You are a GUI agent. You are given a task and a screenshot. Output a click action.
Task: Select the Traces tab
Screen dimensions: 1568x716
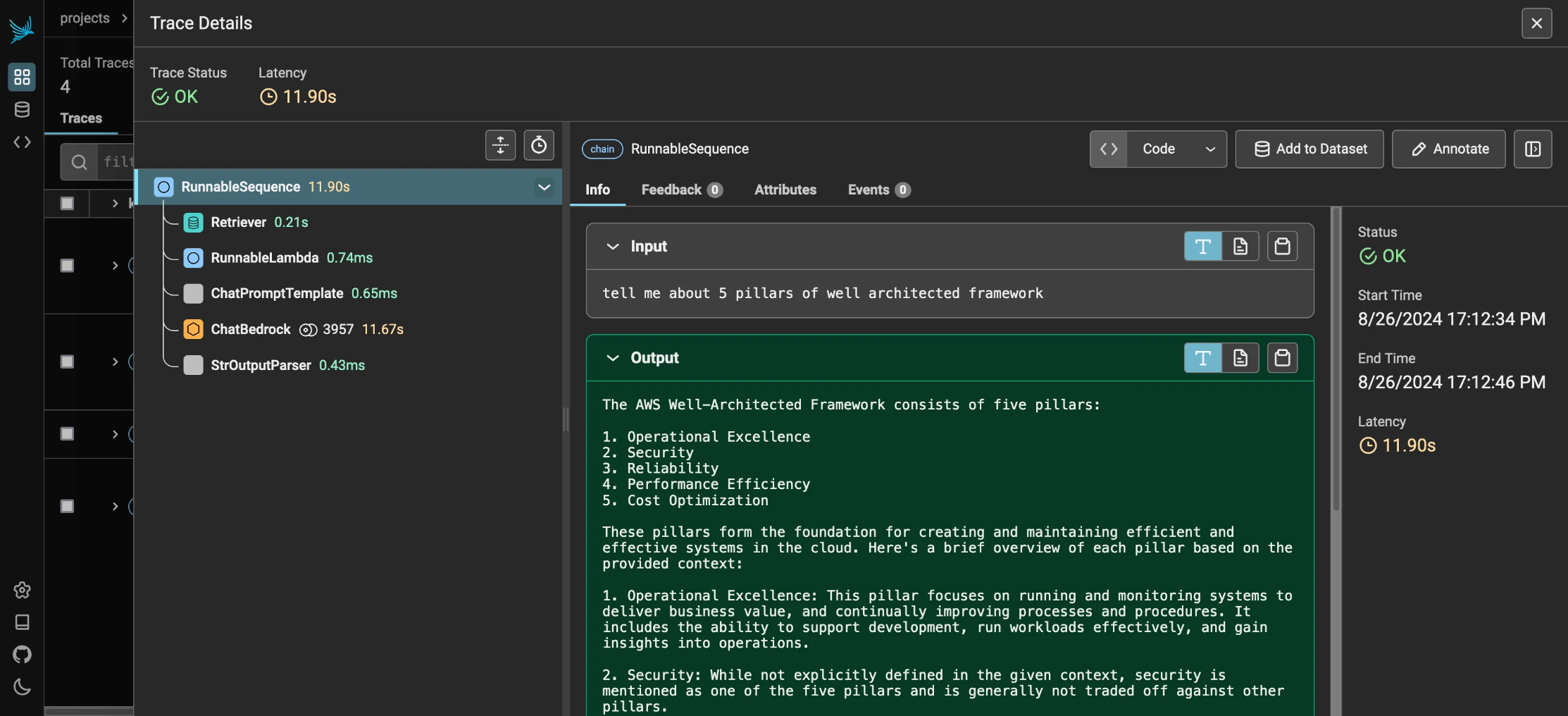coord(81,118)
